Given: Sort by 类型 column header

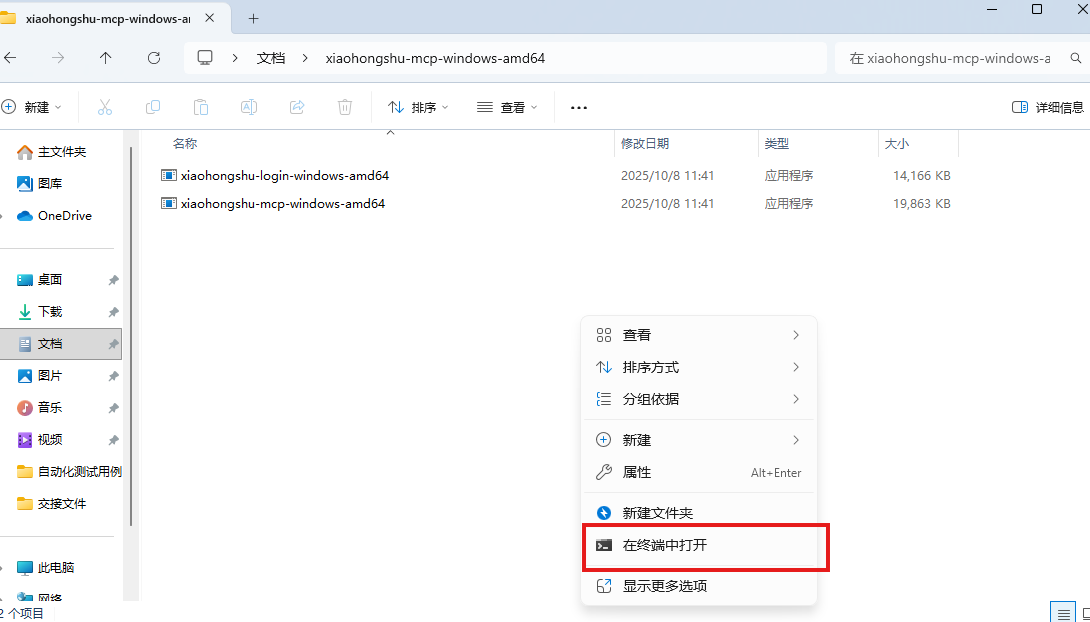Looking at the screenshot, I should click(776, 143).
